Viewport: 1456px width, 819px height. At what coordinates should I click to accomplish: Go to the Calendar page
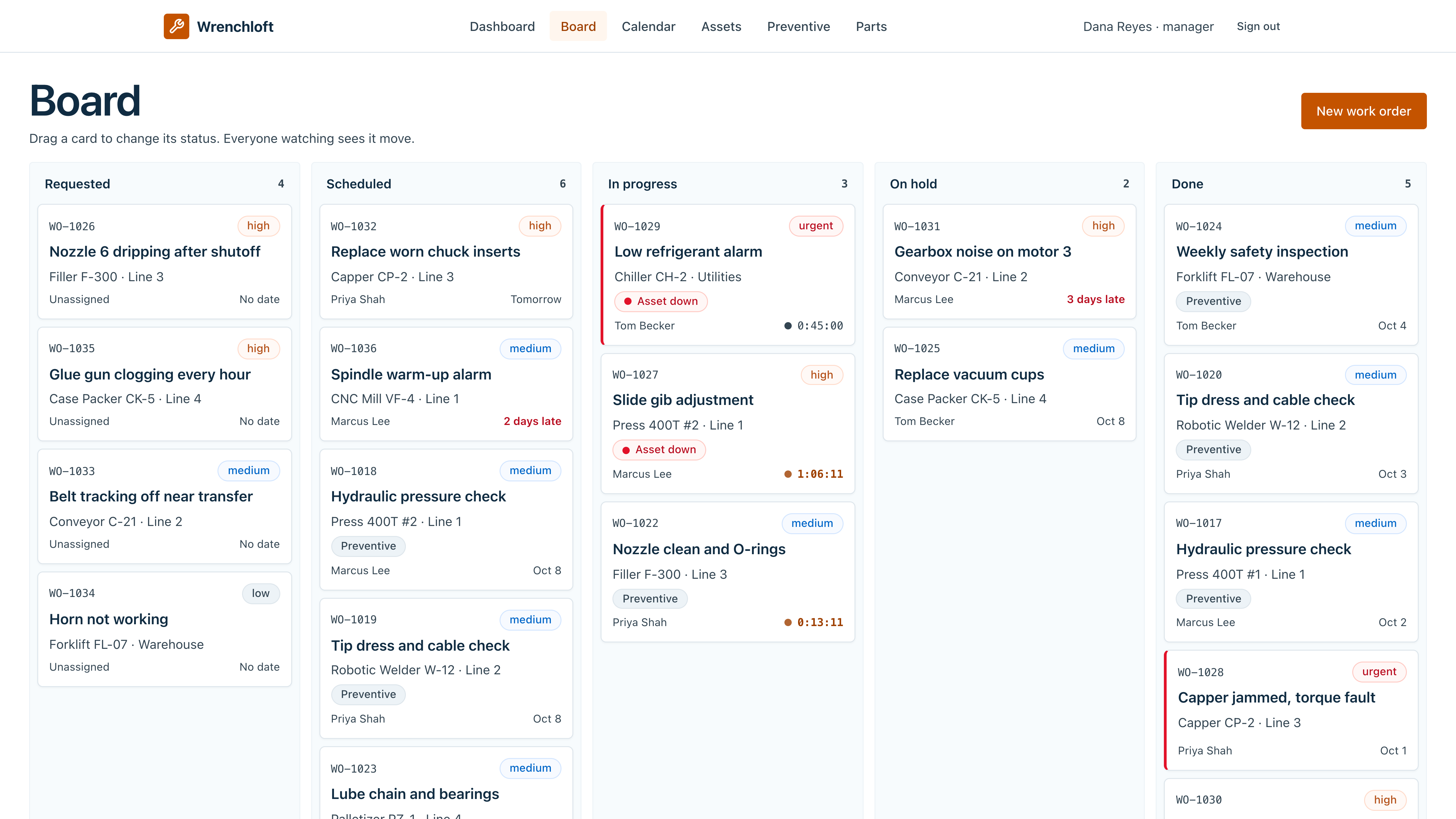click(x=648, y=26)
